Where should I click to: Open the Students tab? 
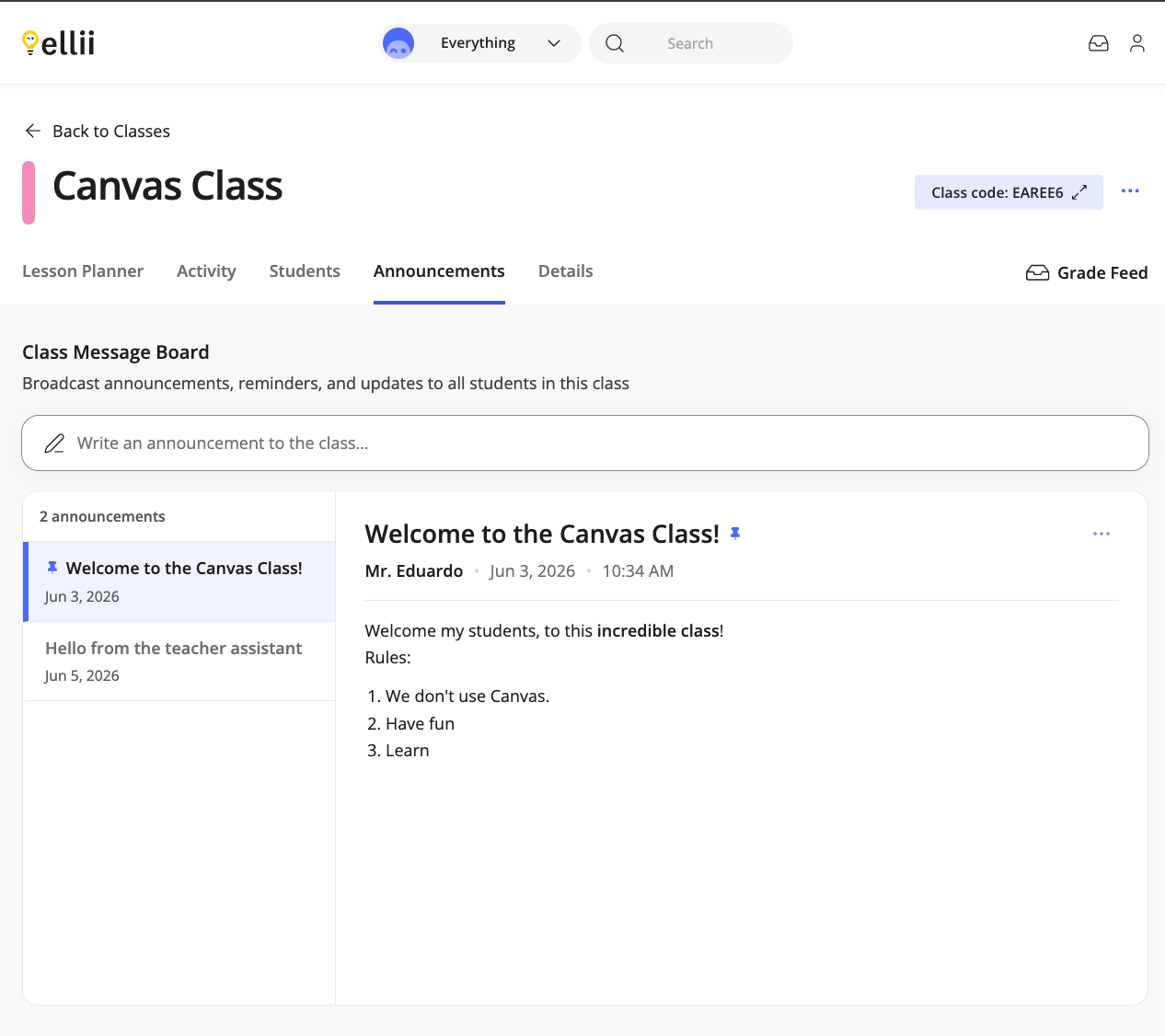tap(305, 271)
